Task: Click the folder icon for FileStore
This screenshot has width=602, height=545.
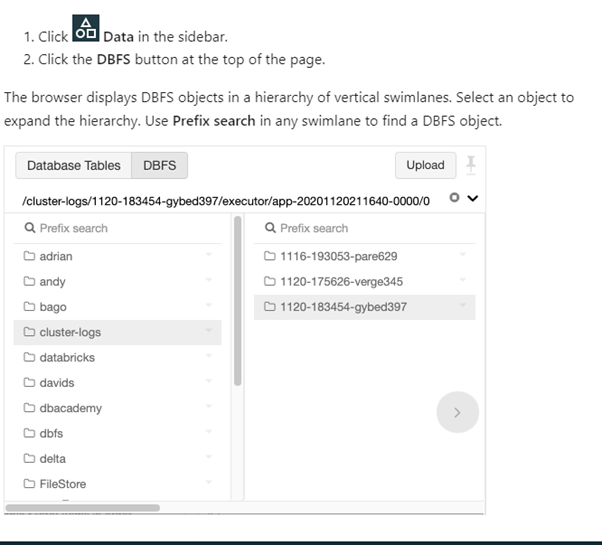Action: pyautogui.click(x=29, y=484)
